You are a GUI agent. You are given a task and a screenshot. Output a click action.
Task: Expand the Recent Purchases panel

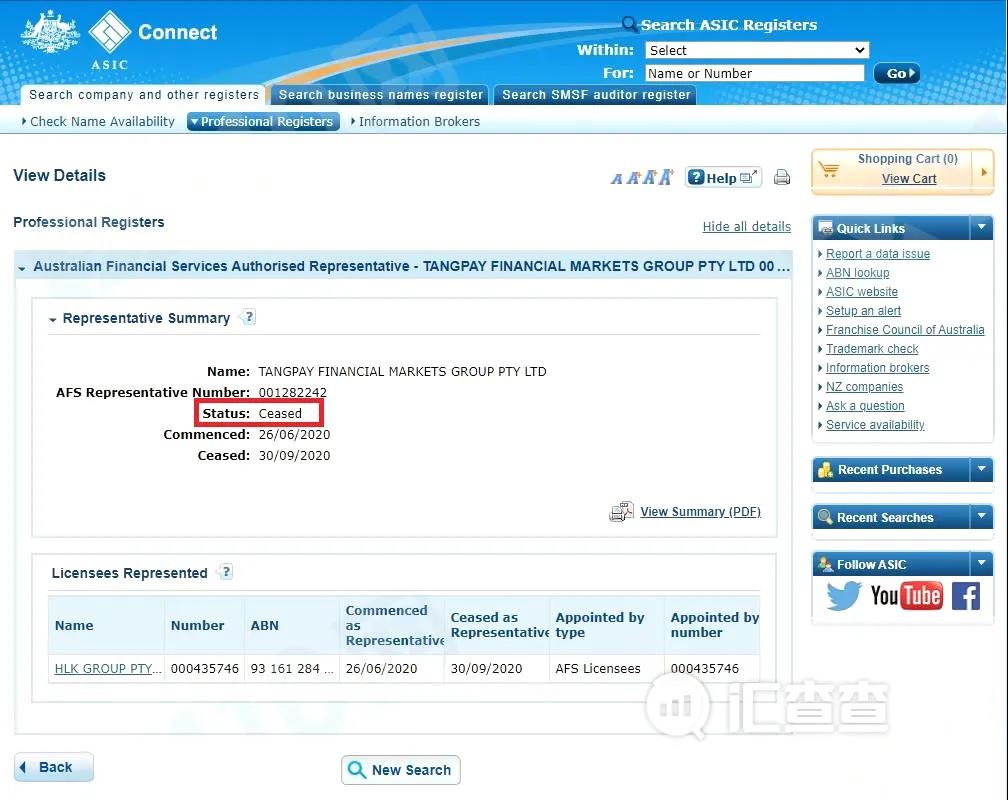tap(981, 469)
